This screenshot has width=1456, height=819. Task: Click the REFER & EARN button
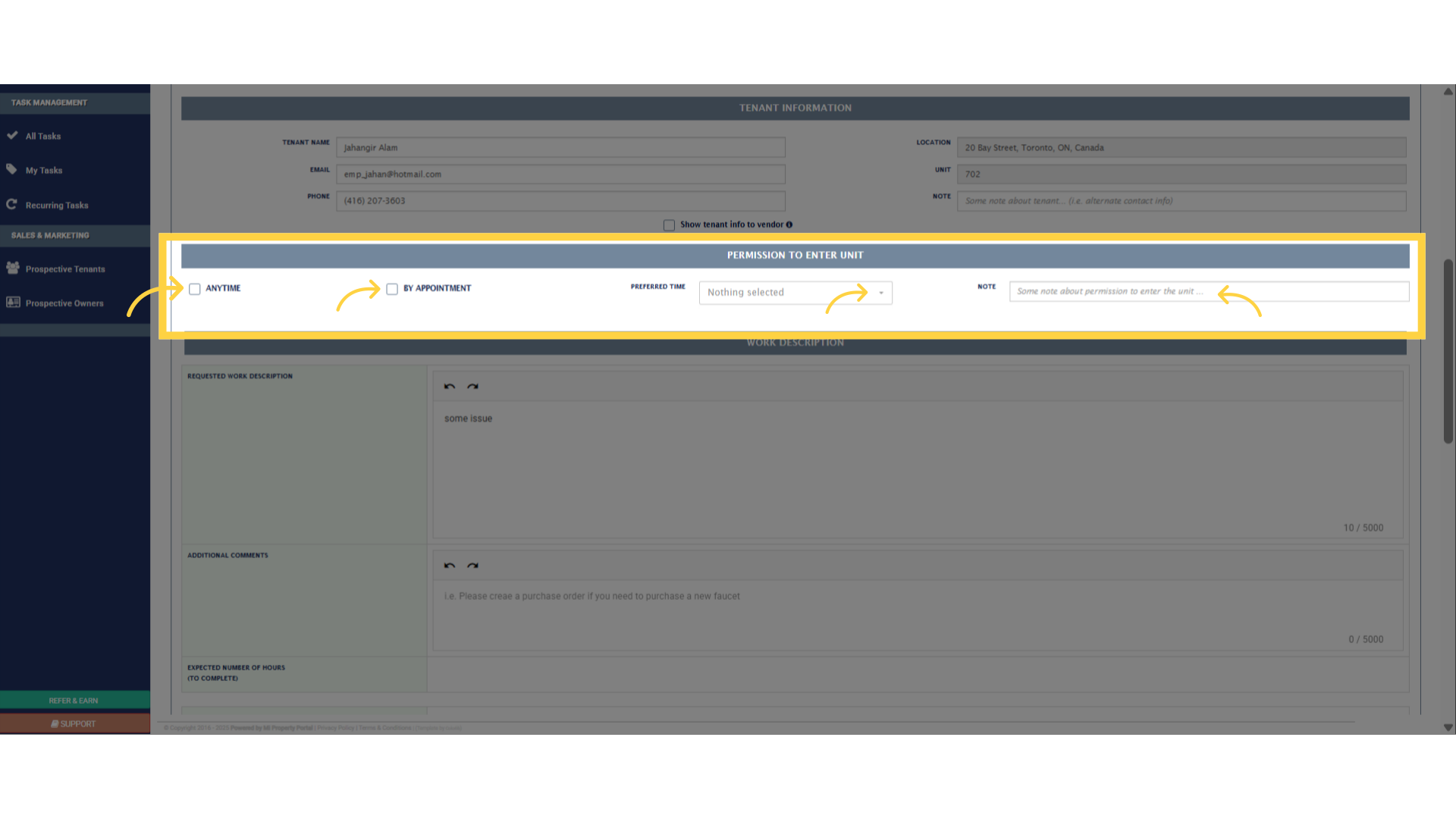click(74, 700)
